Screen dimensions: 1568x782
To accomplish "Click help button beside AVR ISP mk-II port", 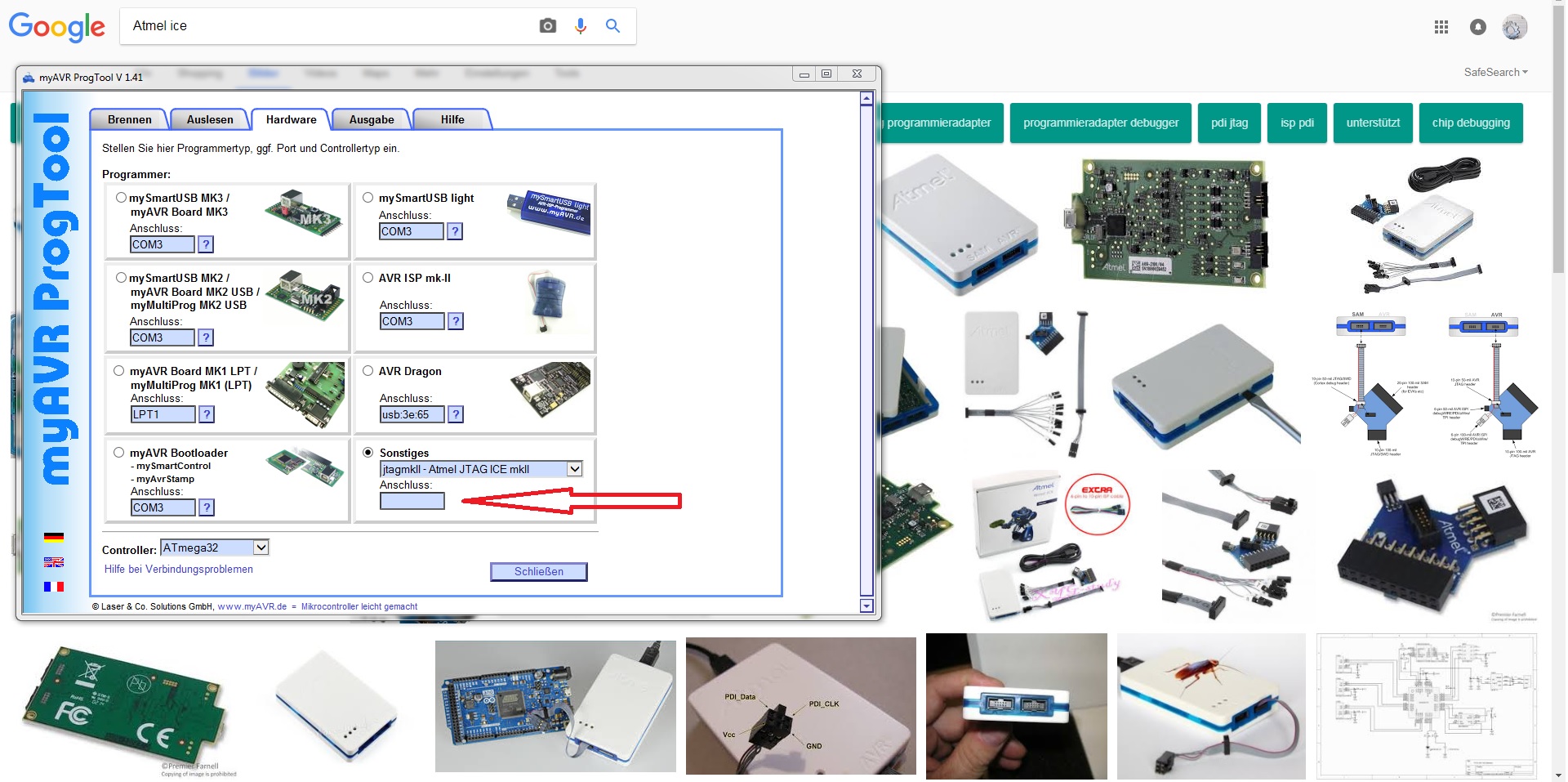I will [x=457, y=321].
